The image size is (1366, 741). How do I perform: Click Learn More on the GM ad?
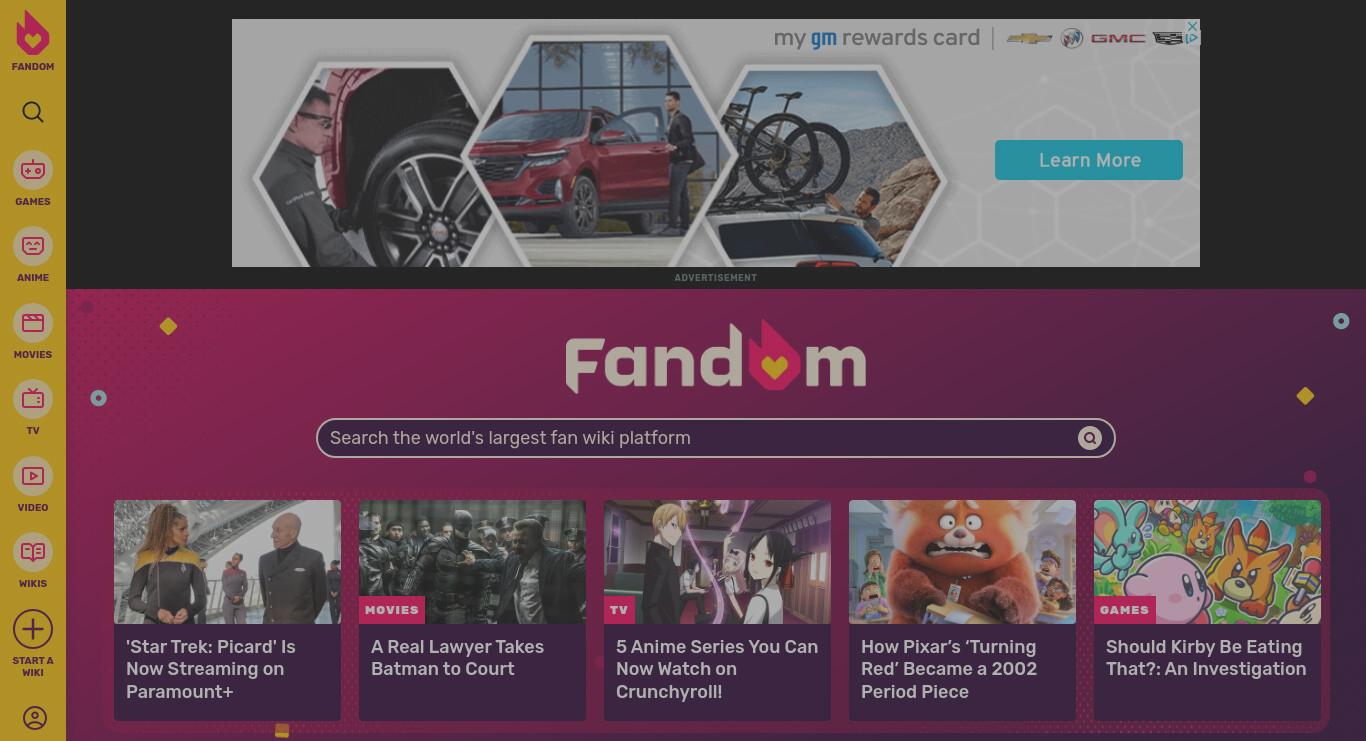click(x=1089, y=160)
